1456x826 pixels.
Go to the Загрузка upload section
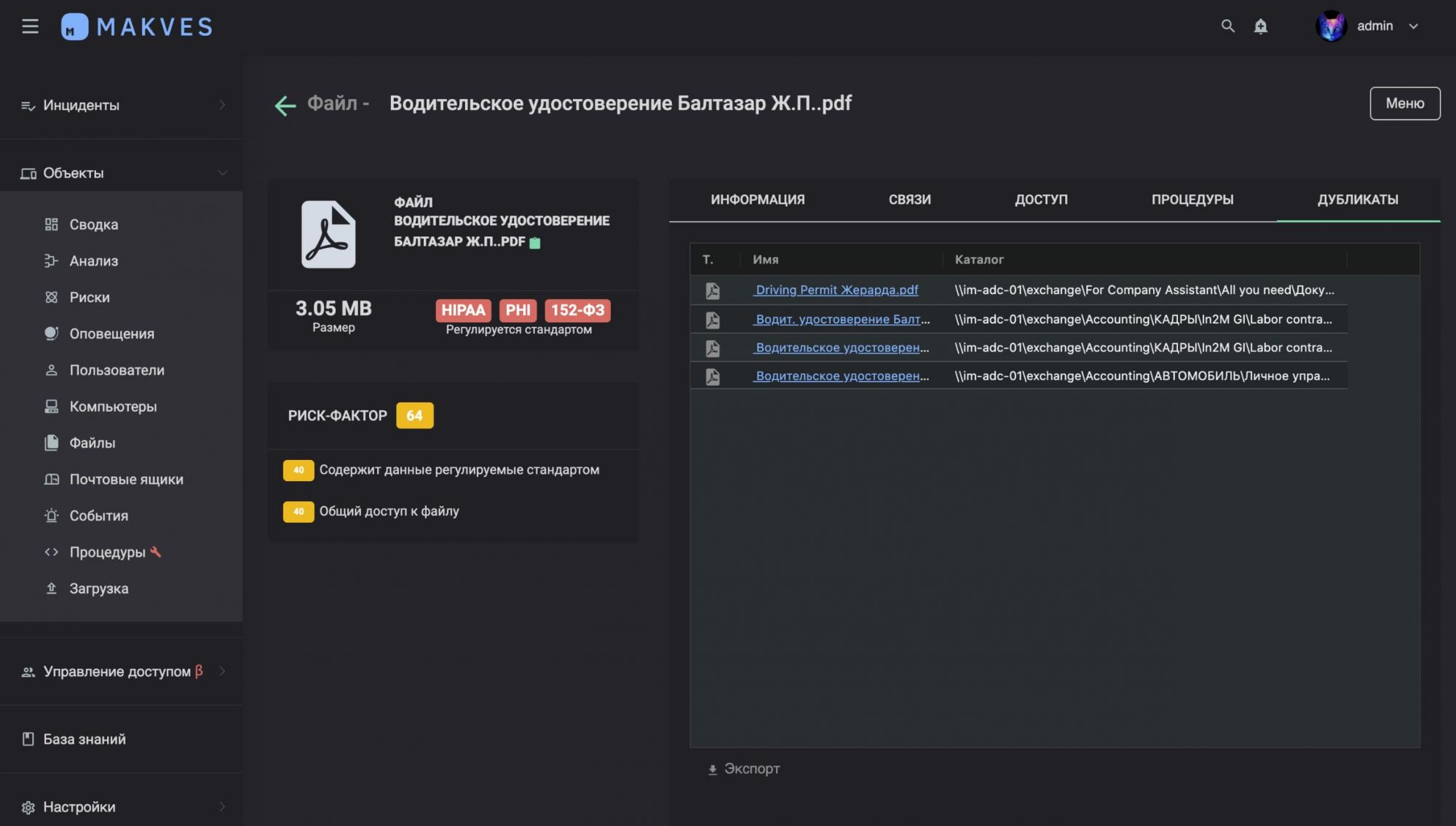click(x=98, y=588)
